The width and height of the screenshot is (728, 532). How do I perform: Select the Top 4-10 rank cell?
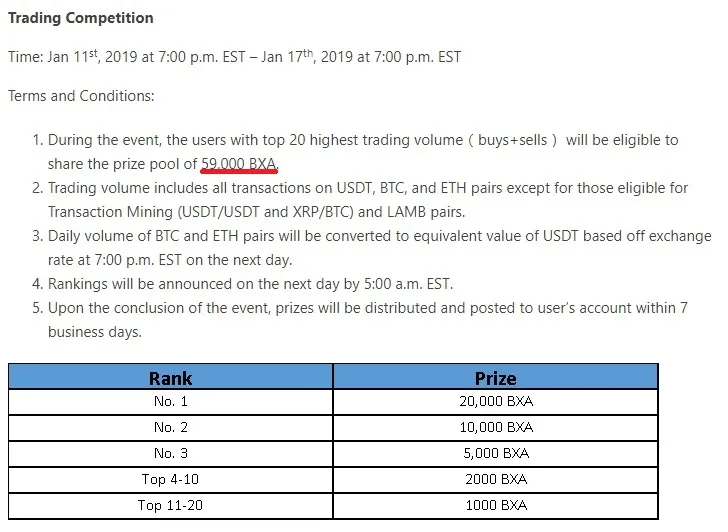point(170,480)
